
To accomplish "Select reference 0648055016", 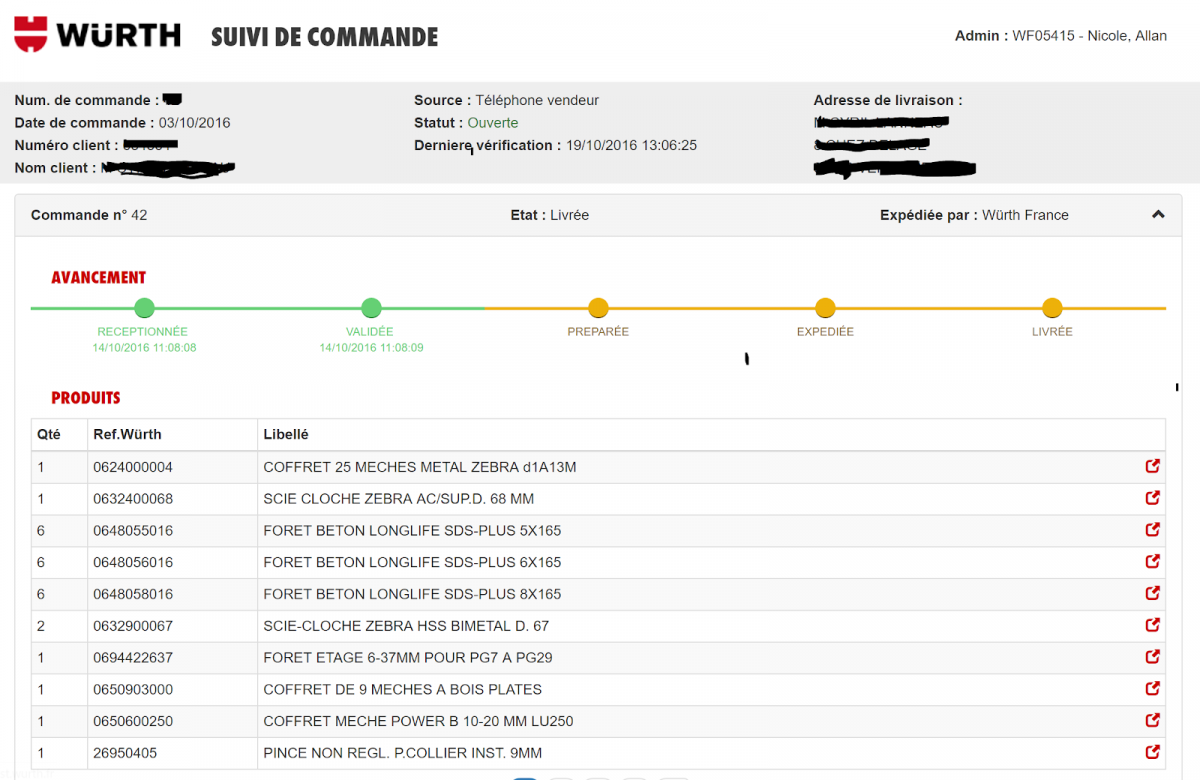I will pos(133,531).
